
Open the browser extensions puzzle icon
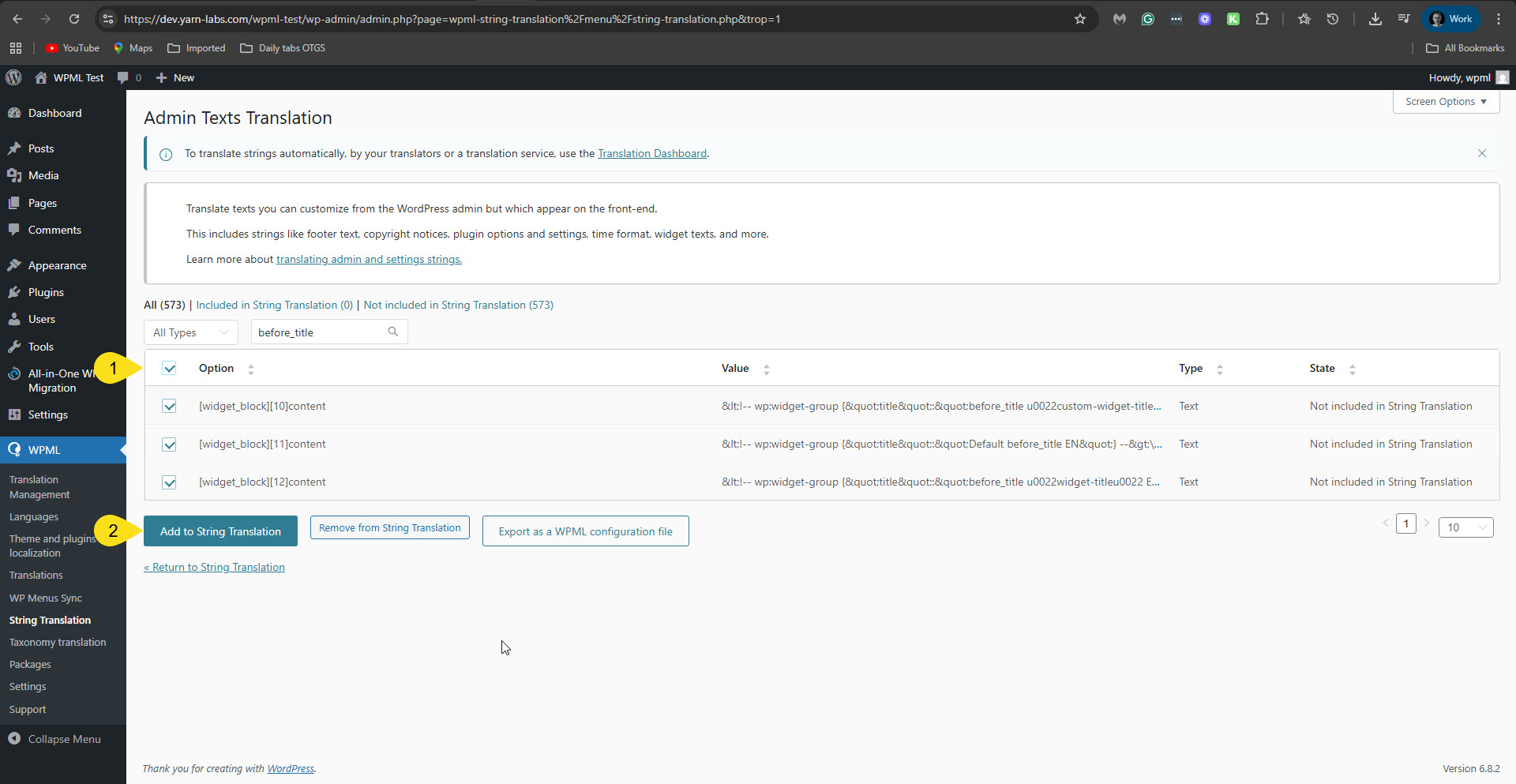point(1262,19)
